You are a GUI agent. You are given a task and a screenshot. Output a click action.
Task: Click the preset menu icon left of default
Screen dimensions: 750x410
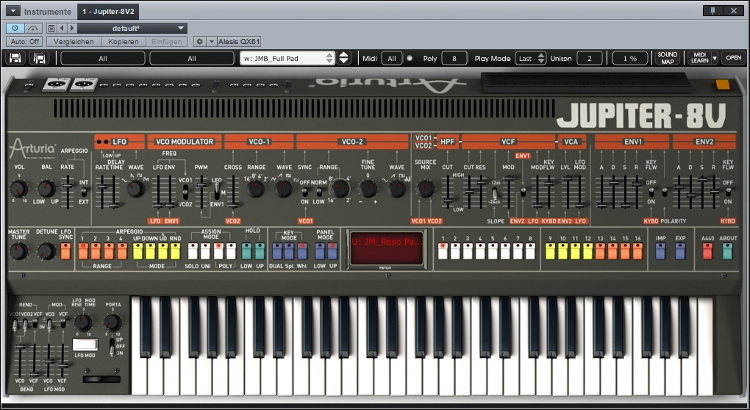pyautogui.click(x=52, y=28)
